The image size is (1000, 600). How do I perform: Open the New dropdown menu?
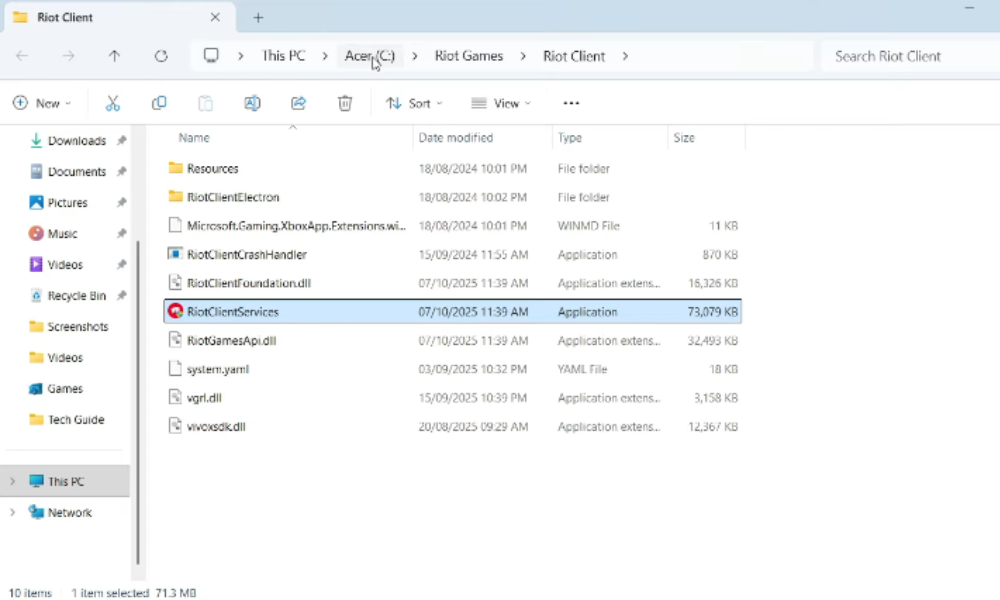[x=42, y=103]
